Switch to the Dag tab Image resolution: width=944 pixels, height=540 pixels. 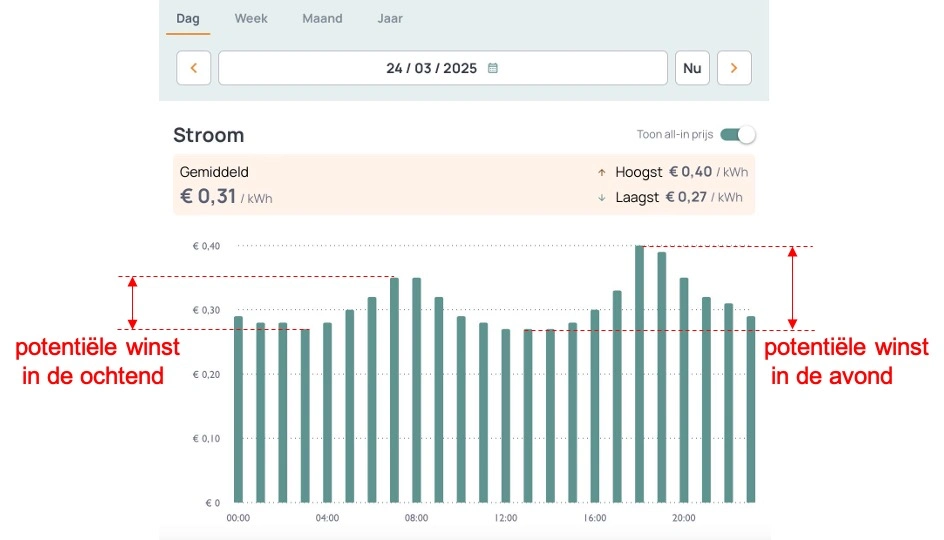[188, 19]
